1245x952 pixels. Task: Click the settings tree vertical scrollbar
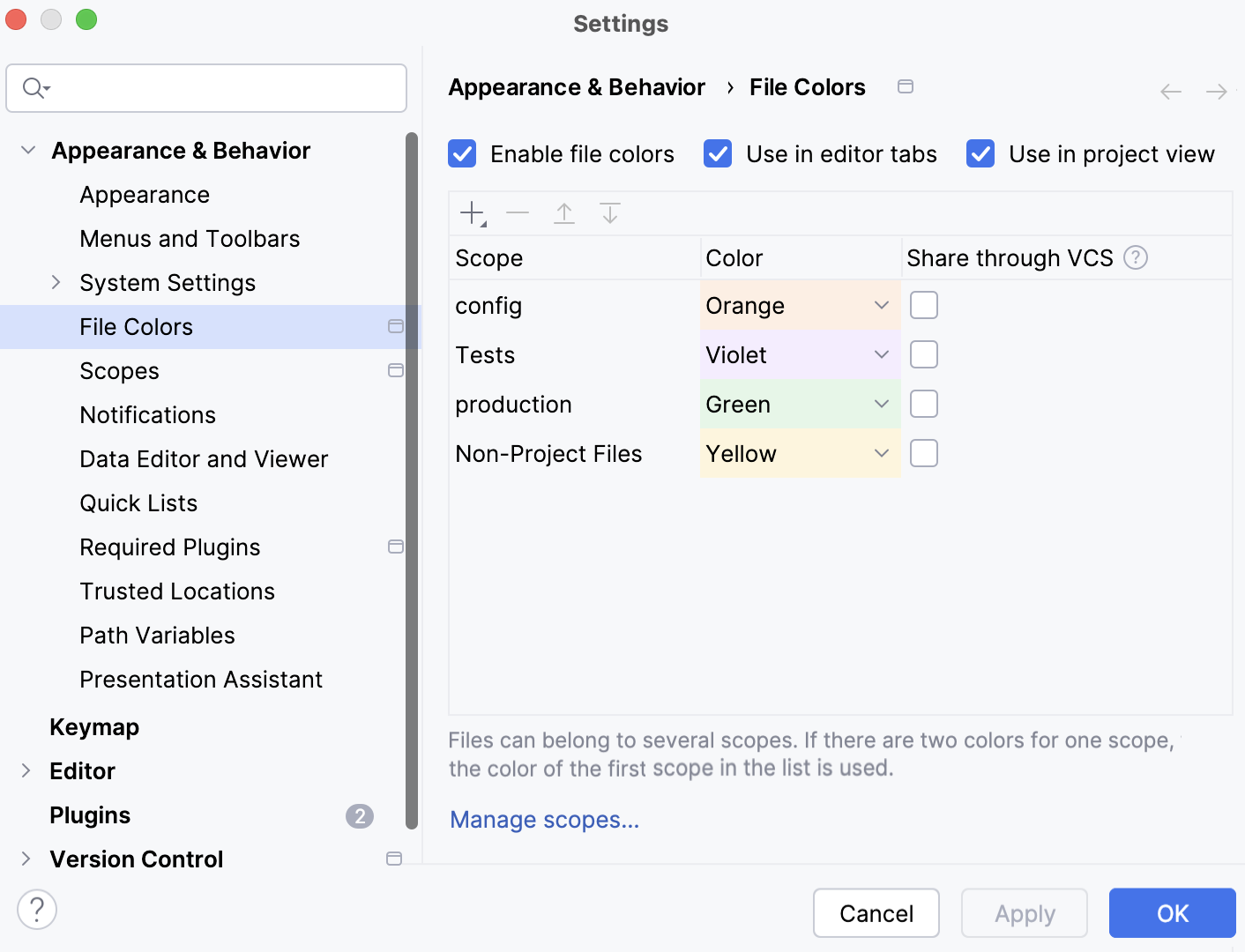click(412, 480)
